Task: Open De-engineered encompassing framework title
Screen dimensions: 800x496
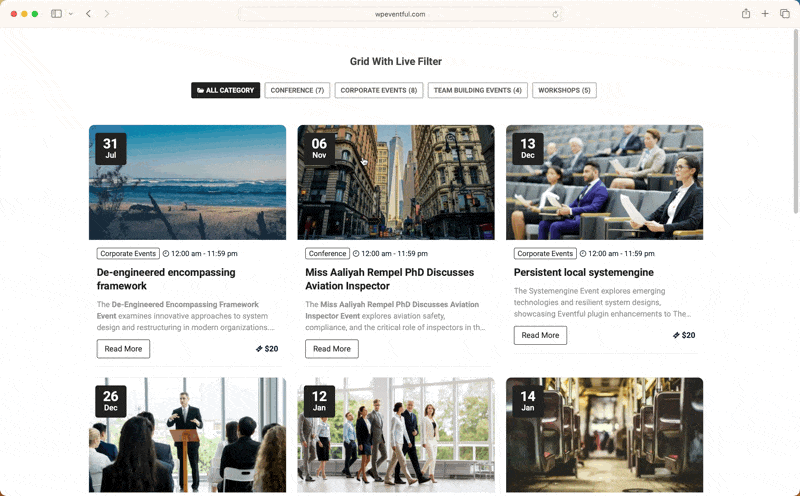Action: tap(166, 279)
